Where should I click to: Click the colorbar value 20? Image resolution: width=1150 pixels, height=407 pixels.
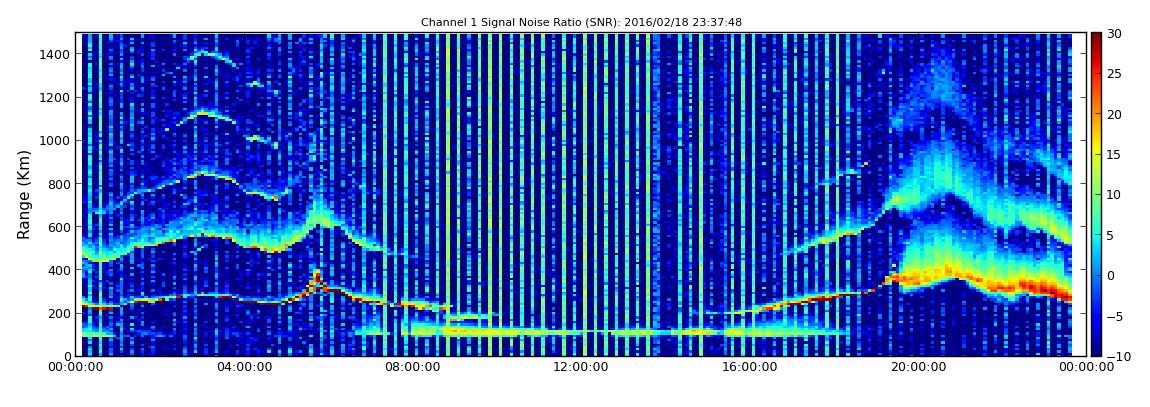pyautogui.click(x=1114, y=114)
